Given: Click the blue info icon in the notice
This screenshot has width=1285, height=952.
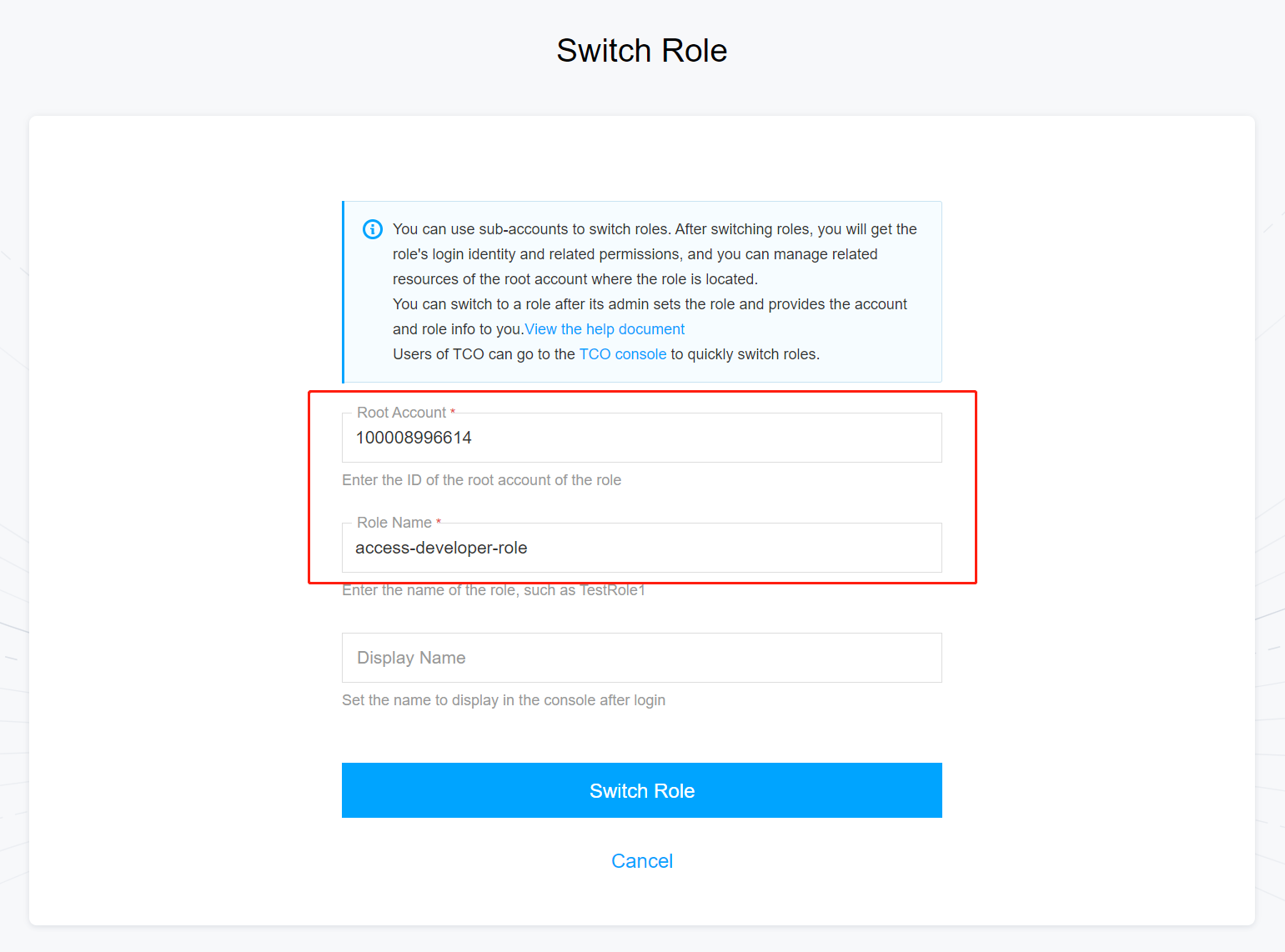Looking at the screenshot, I should (373, 229).
